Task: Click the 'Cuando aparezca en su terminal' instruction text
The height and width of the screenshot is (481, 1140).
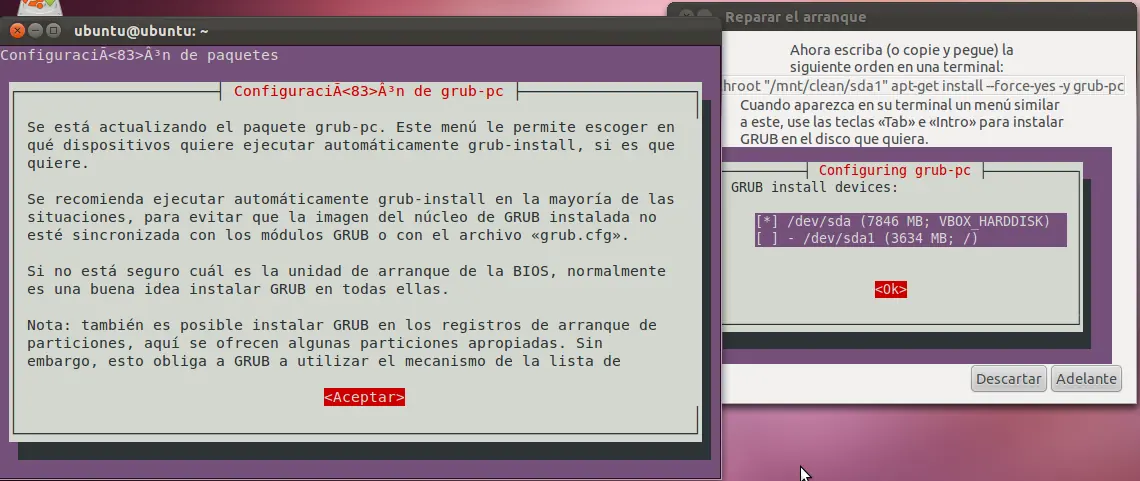Action: [x=902, y=122]
